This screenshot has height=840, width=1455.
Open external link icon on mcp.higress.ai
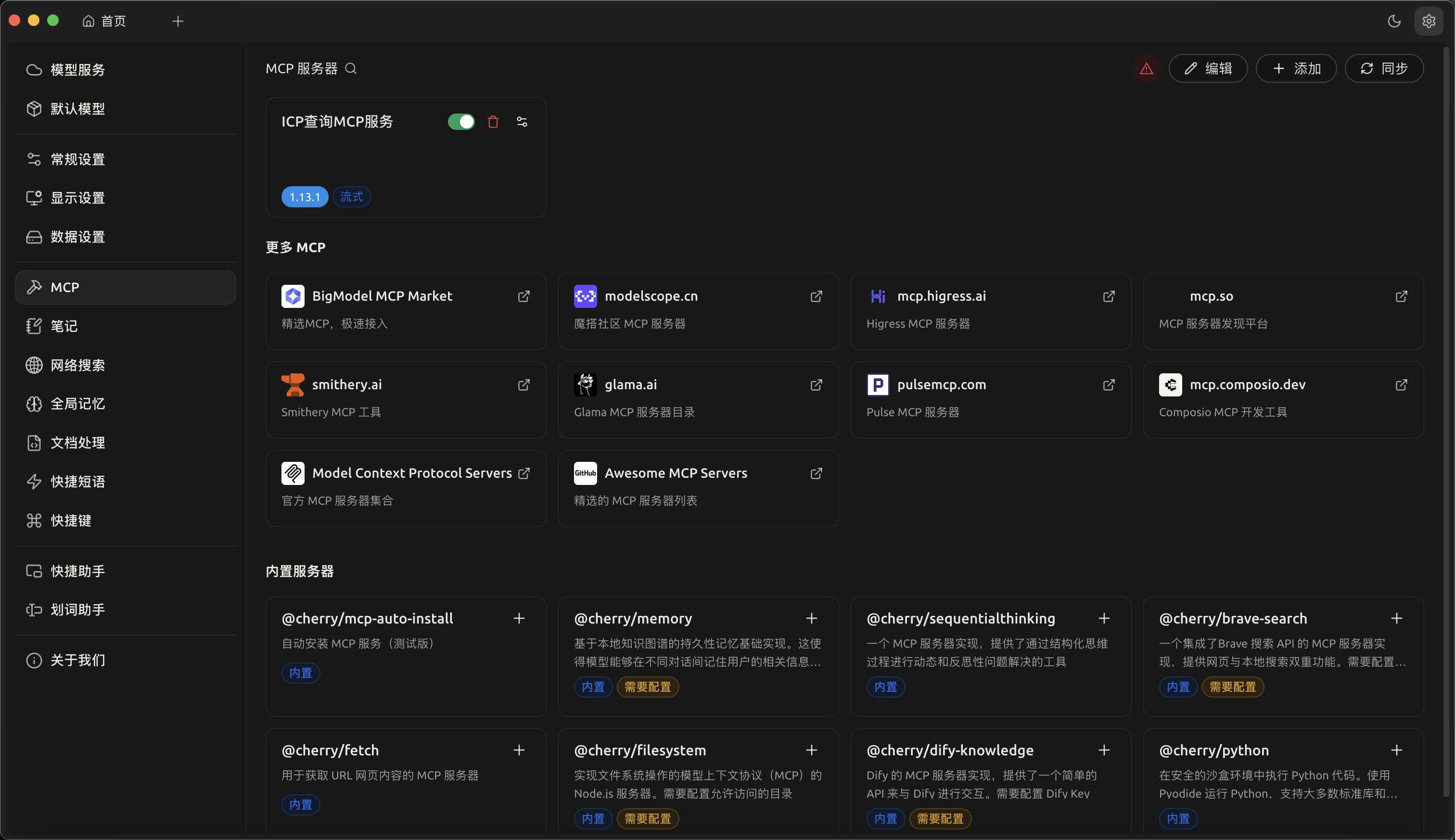[x=1109, y=296]
